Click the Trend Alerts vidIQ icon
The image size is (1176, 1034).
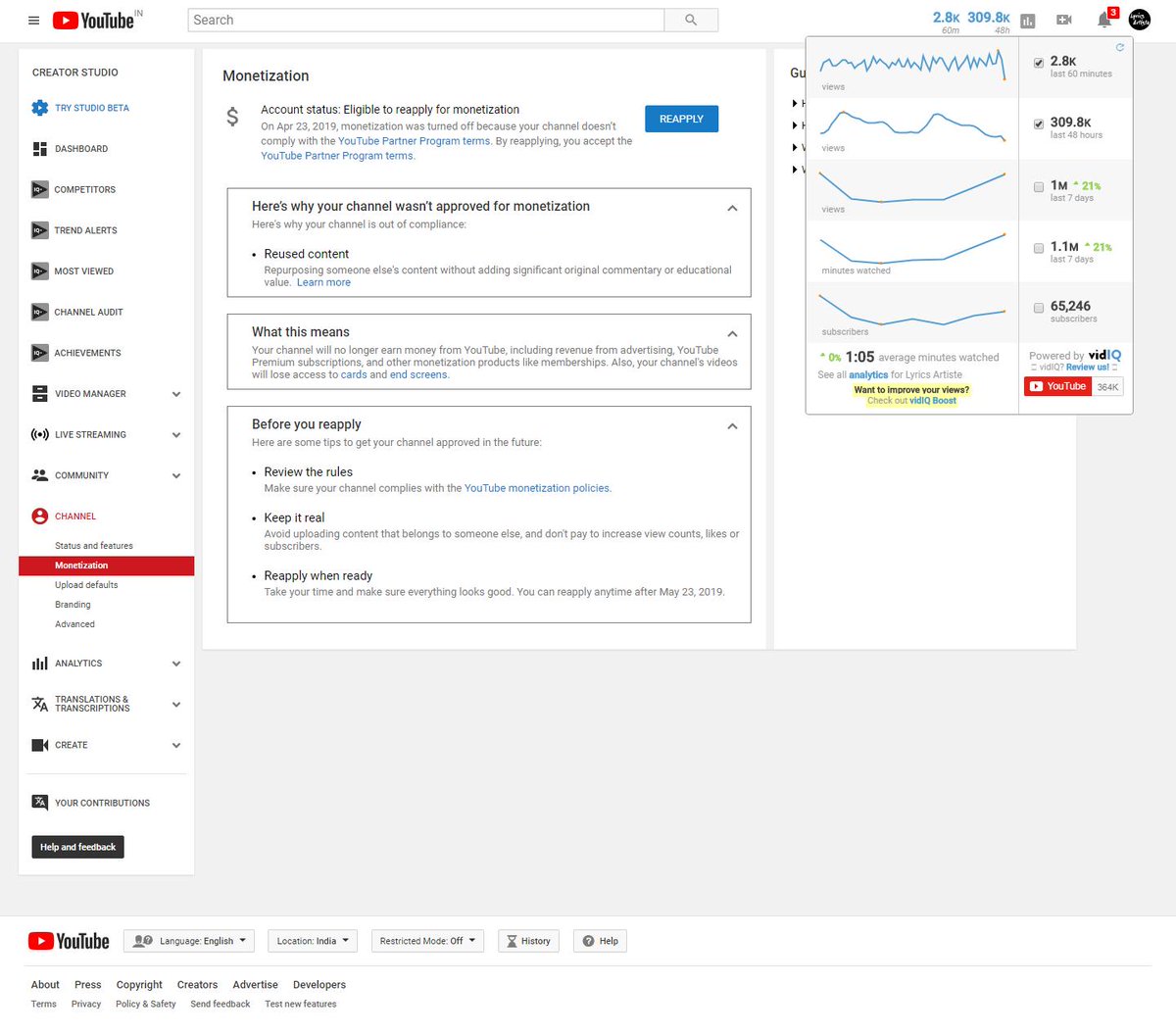tap(40, 230)
